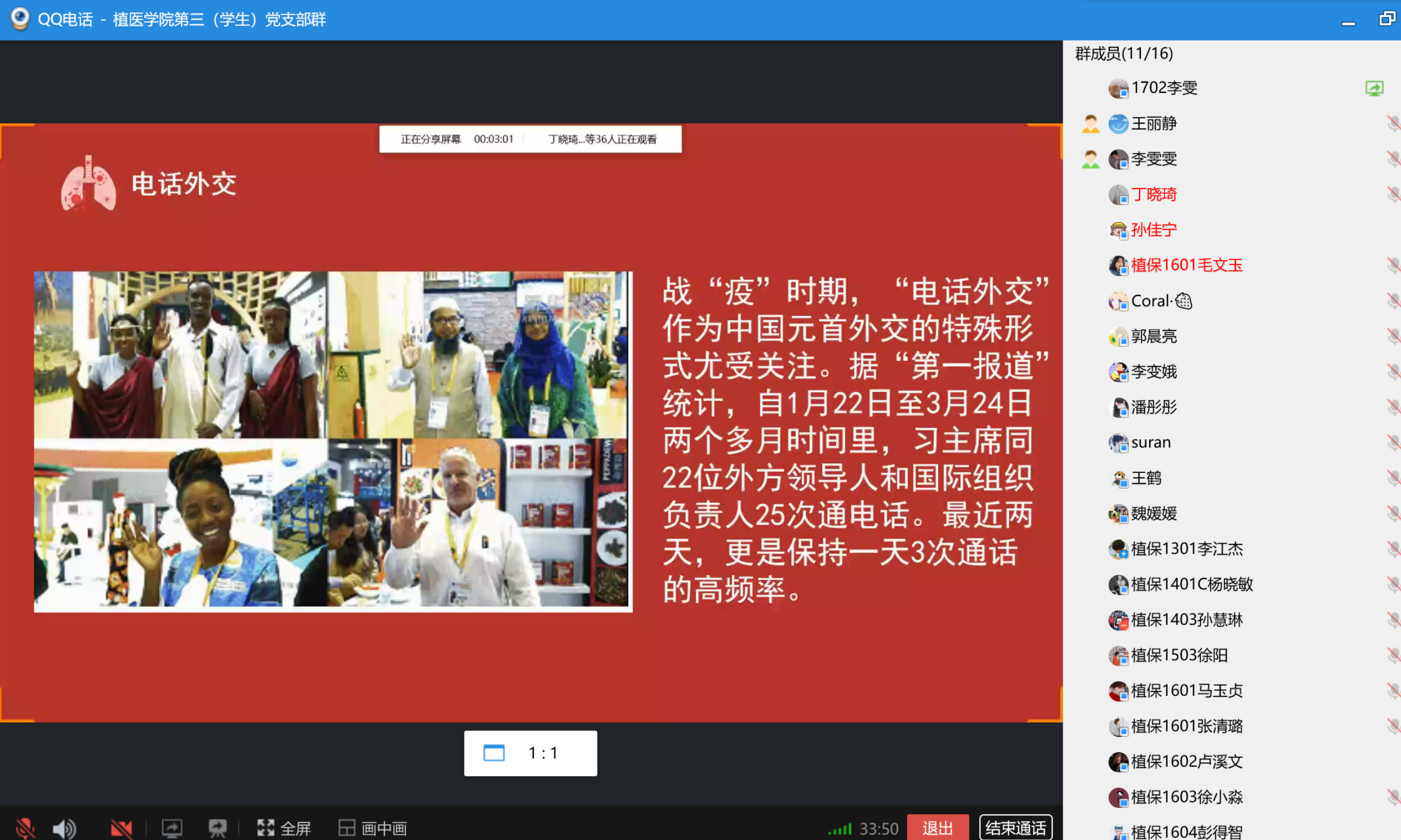Viewport: 1401px width, 840px height.
Task: Click 王丽静's muted microphone icon
Action: (1393, 123)
